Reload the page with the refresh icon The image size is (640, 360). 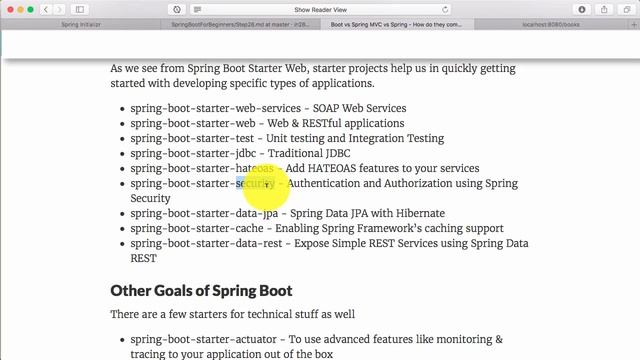point(445,9)
